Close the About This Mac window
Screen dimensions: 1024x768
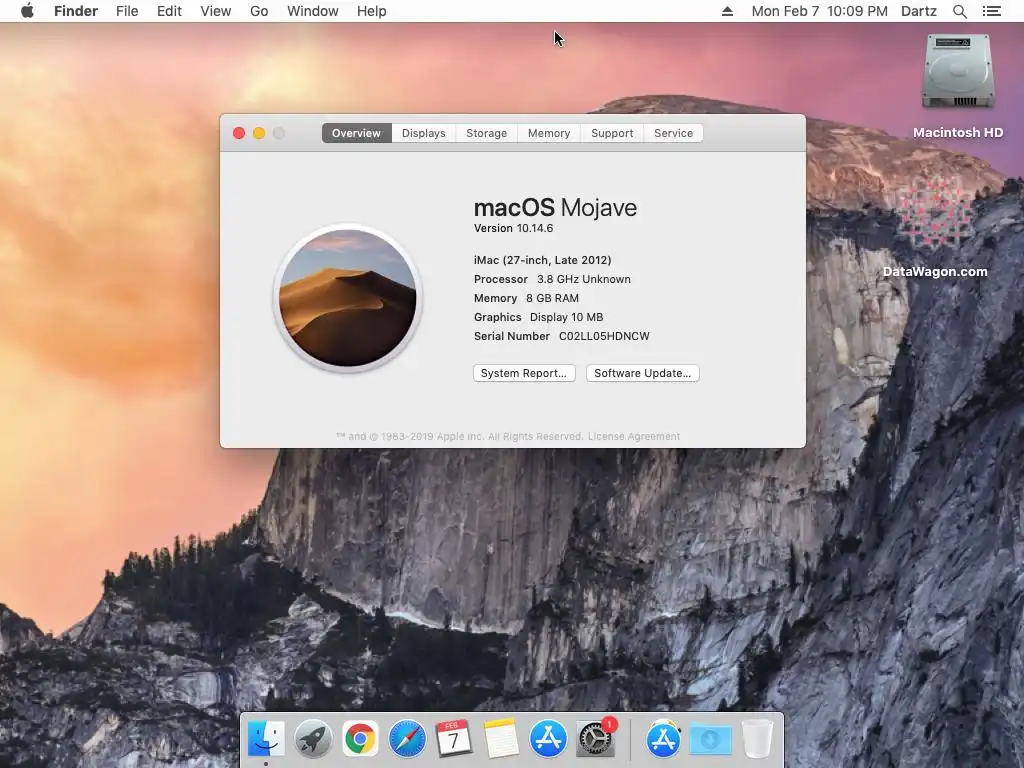[x=239, y=133]
